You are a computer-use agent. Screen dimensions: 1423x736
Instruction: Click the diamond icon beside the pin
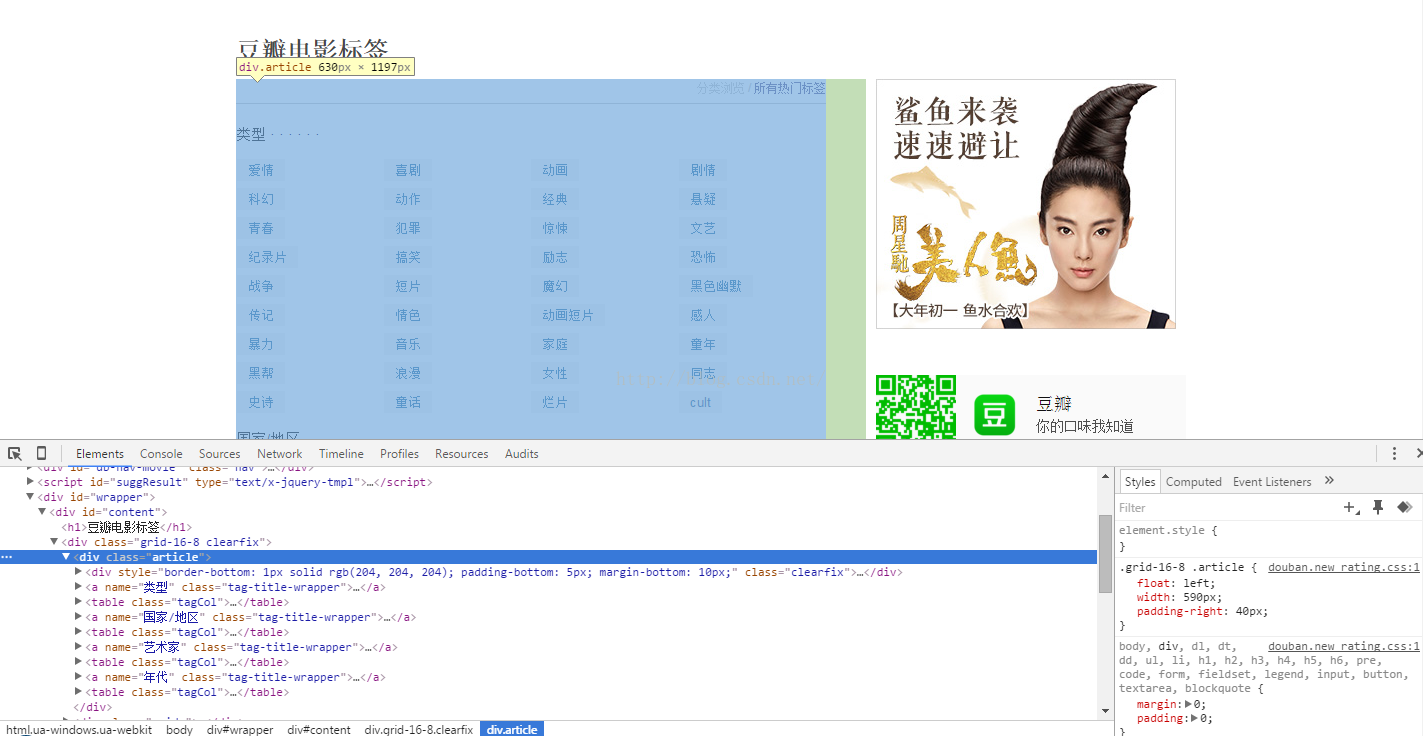[x=1404, y=508]
